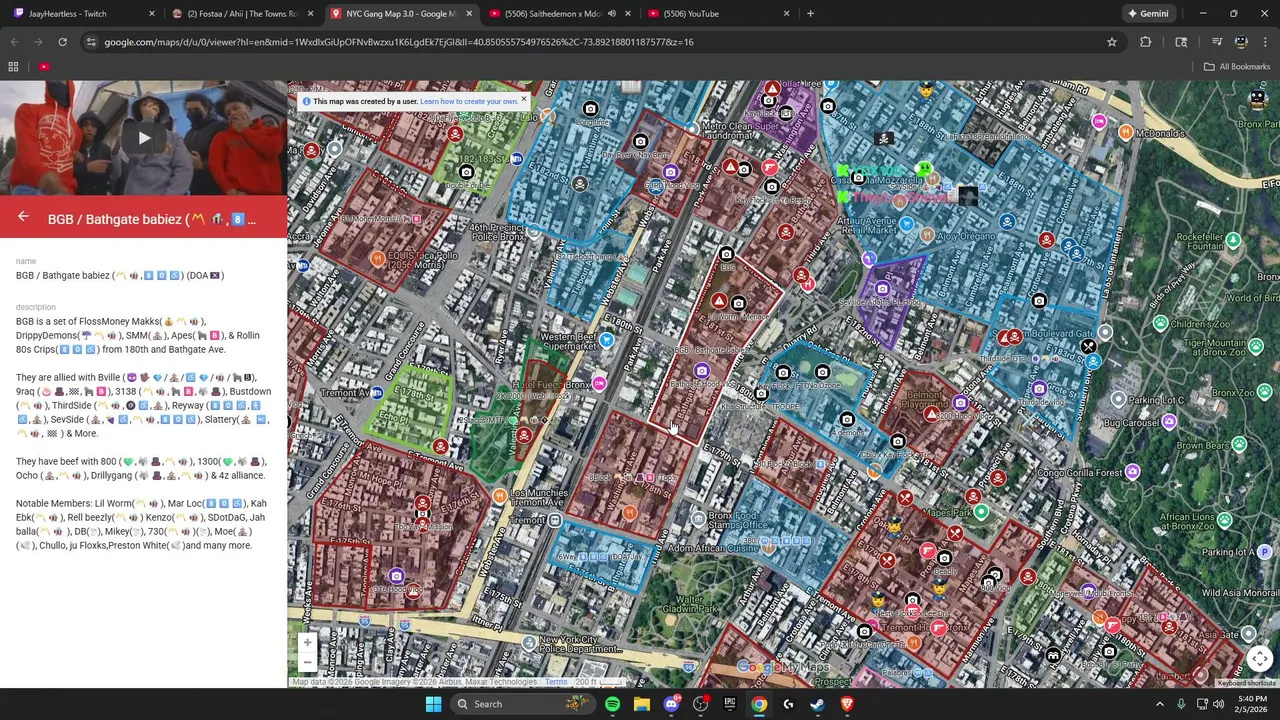Show hidden system tray icons

[1160, 704]
